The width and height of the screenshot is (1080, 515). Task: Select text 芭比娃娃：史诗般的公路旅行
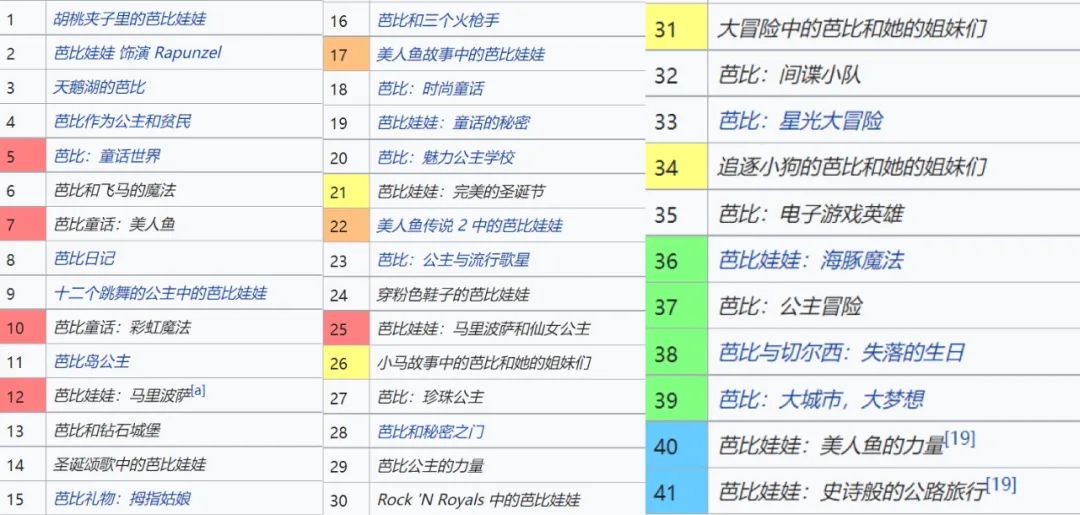pos(852,493)
